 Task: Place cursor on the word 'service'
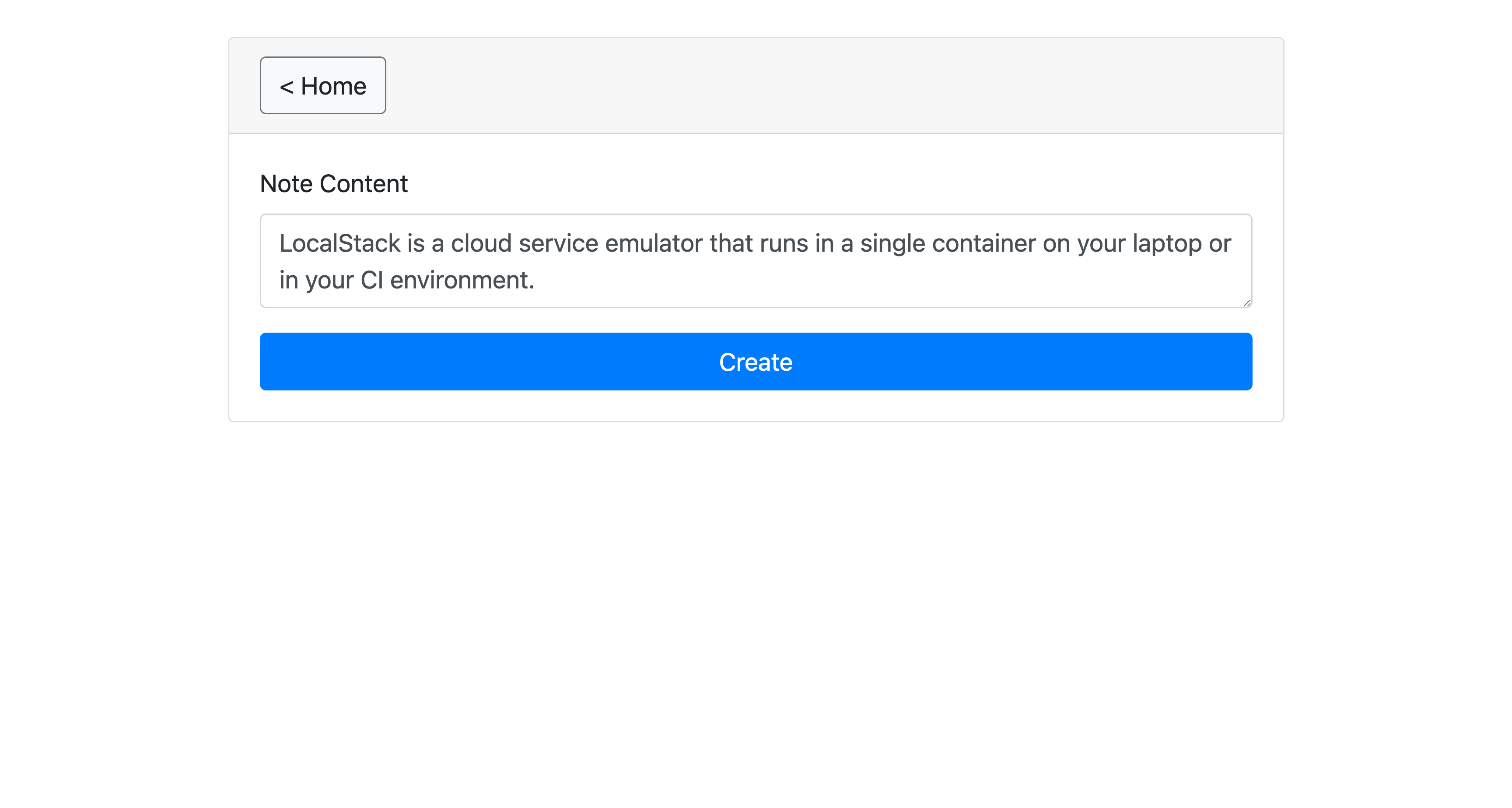[558, 244]
